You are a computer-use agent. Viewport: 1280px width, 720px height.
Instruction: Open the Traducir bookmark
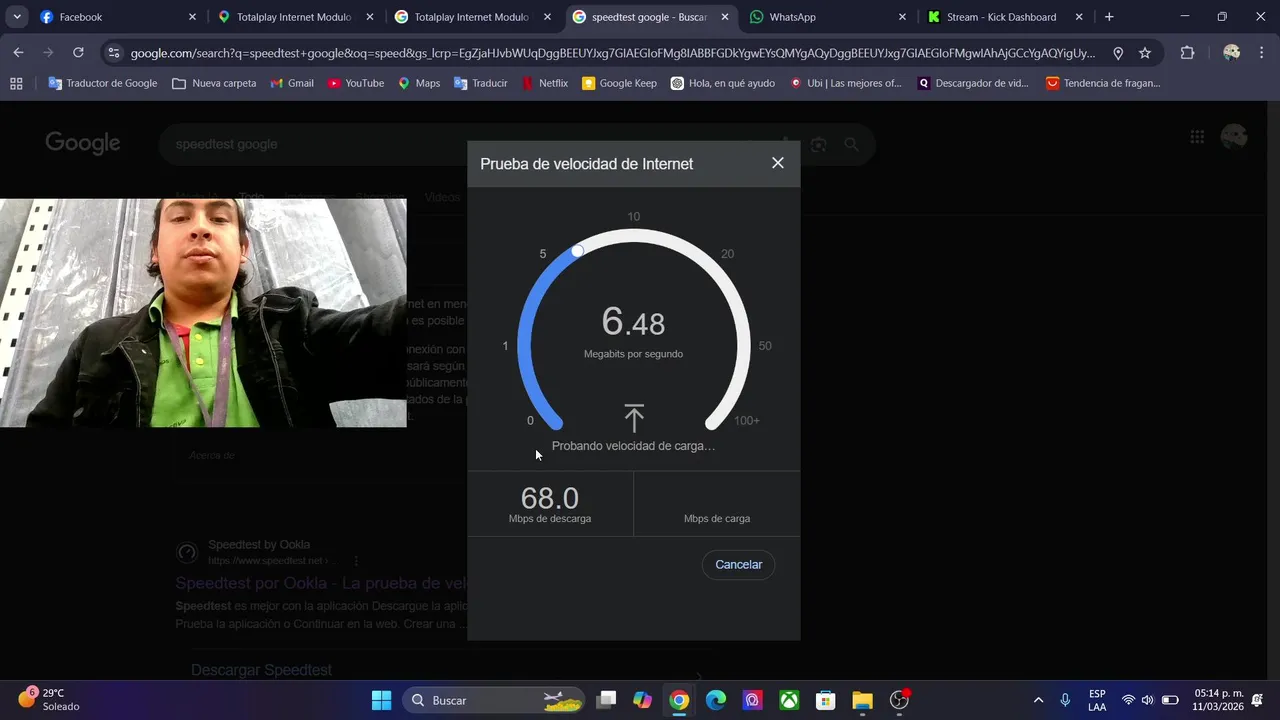point(481,83)
